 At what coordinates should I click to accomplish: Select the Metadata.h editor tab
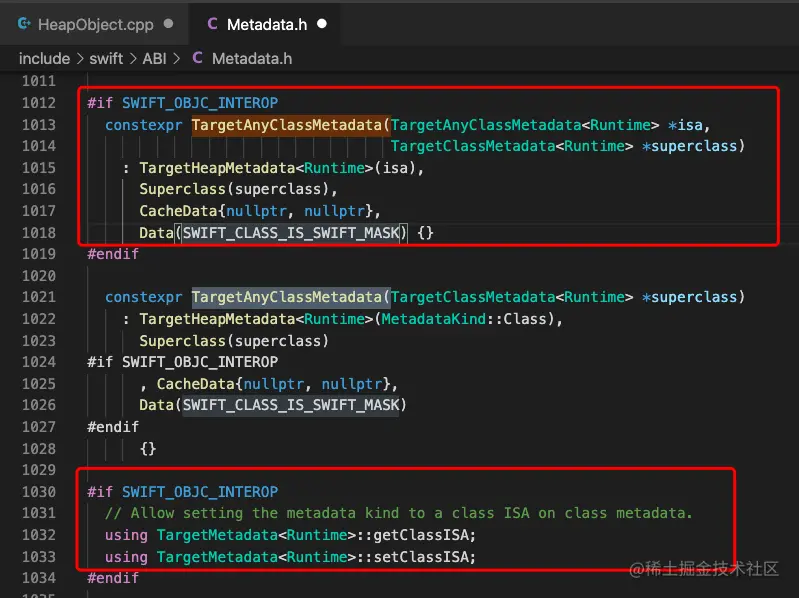click(265, 24)
